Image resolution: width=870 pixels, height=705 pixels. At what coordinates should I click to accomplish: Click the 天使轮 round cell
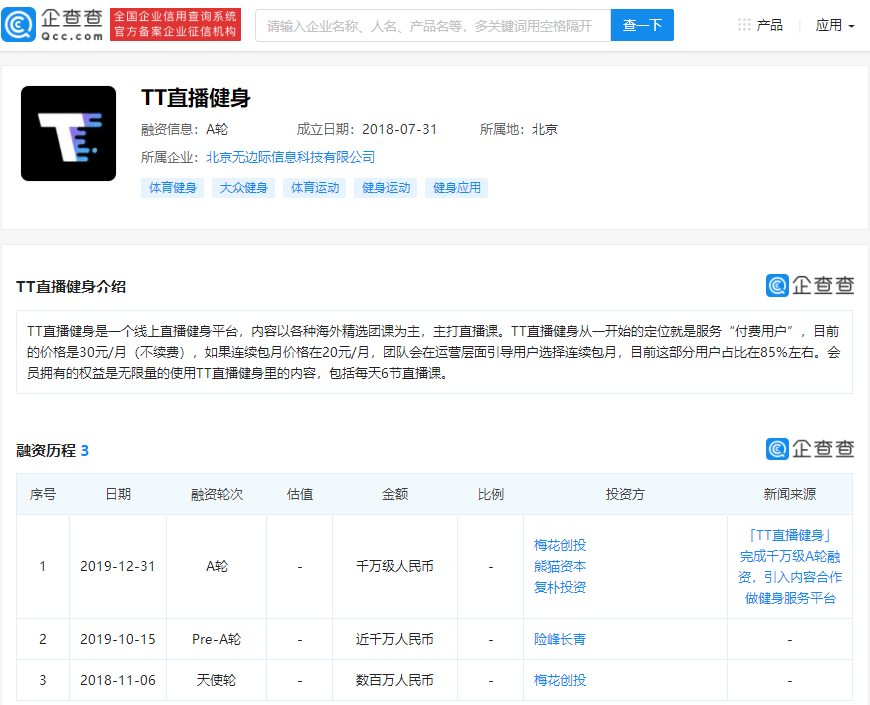(x=216, y=680)
